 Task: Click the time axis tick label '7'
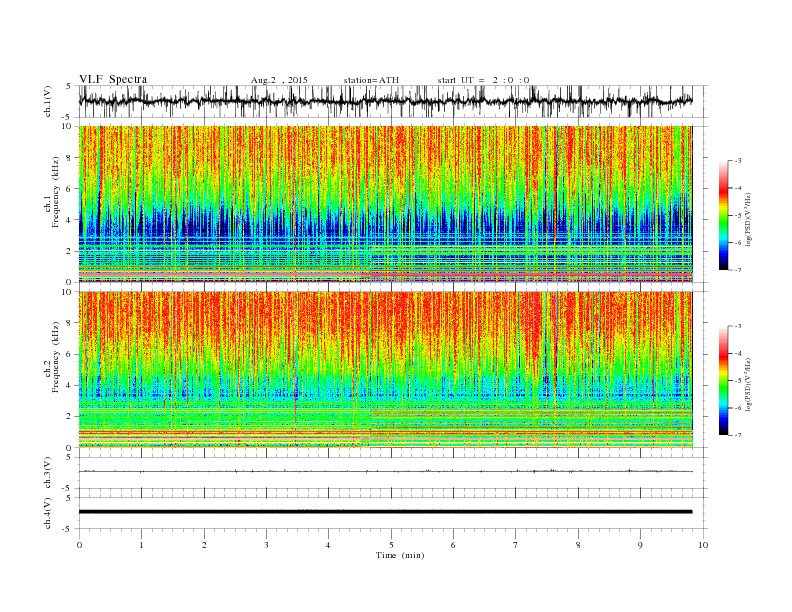[x=516, y=545]
